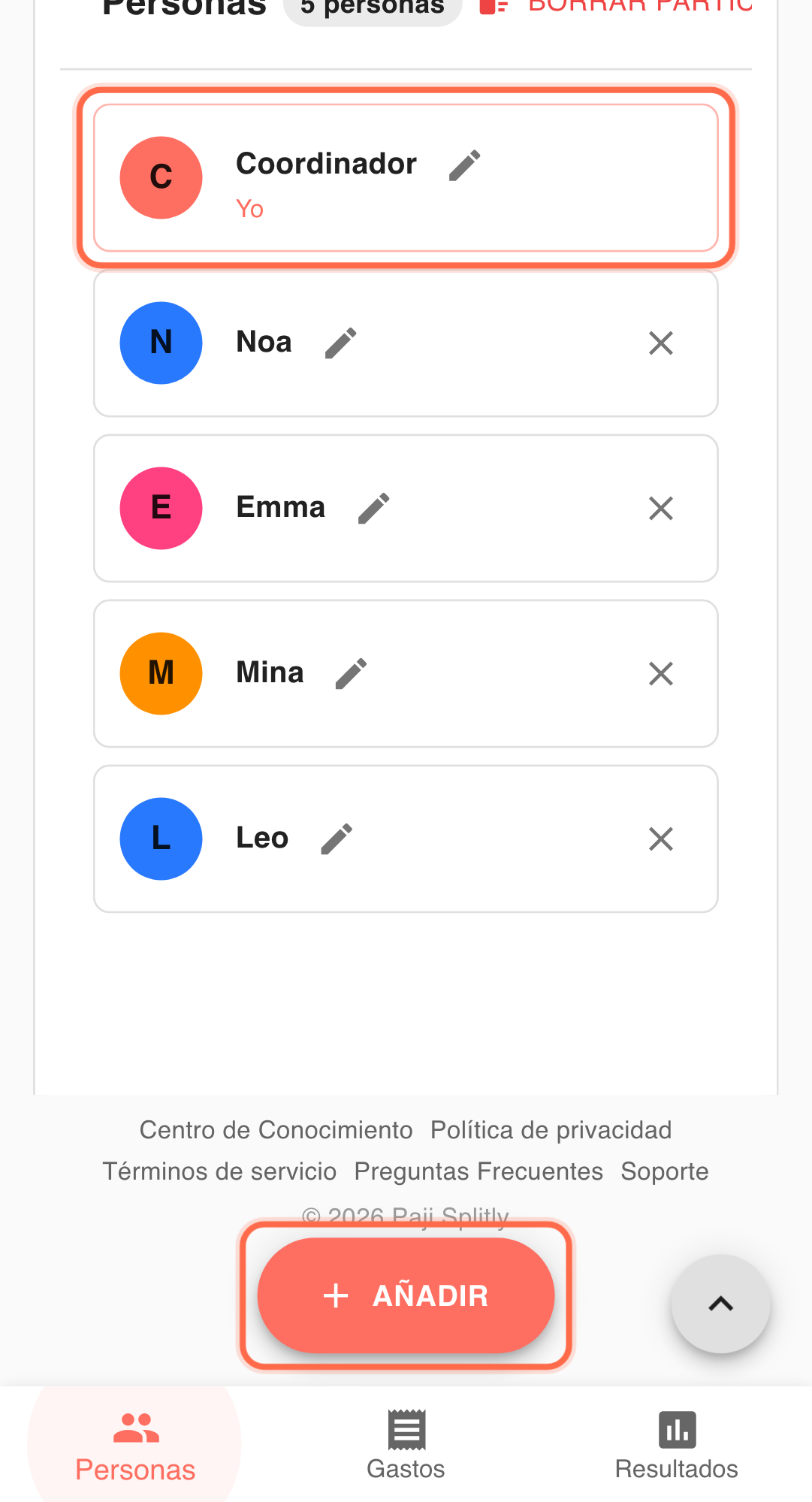The height and width of the screenshot is (1502, 812).
Task: Remove Mina from the people list
Action: click(660, 674)
